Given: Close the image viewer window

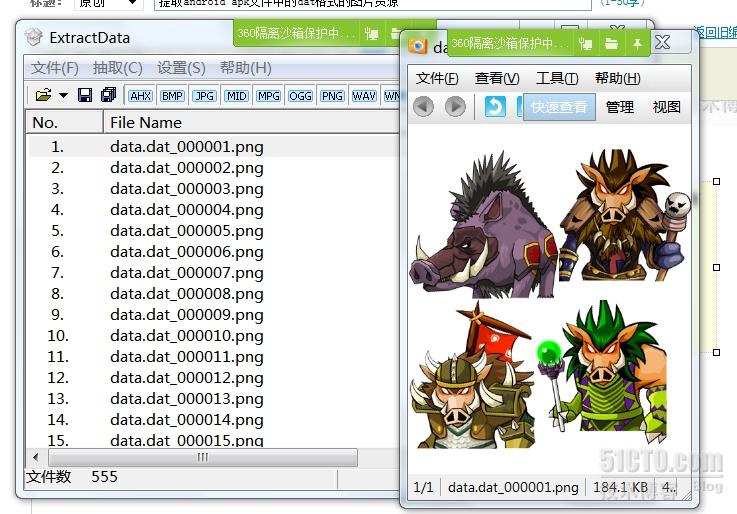Looking at the screenshot, I should 663,42.
